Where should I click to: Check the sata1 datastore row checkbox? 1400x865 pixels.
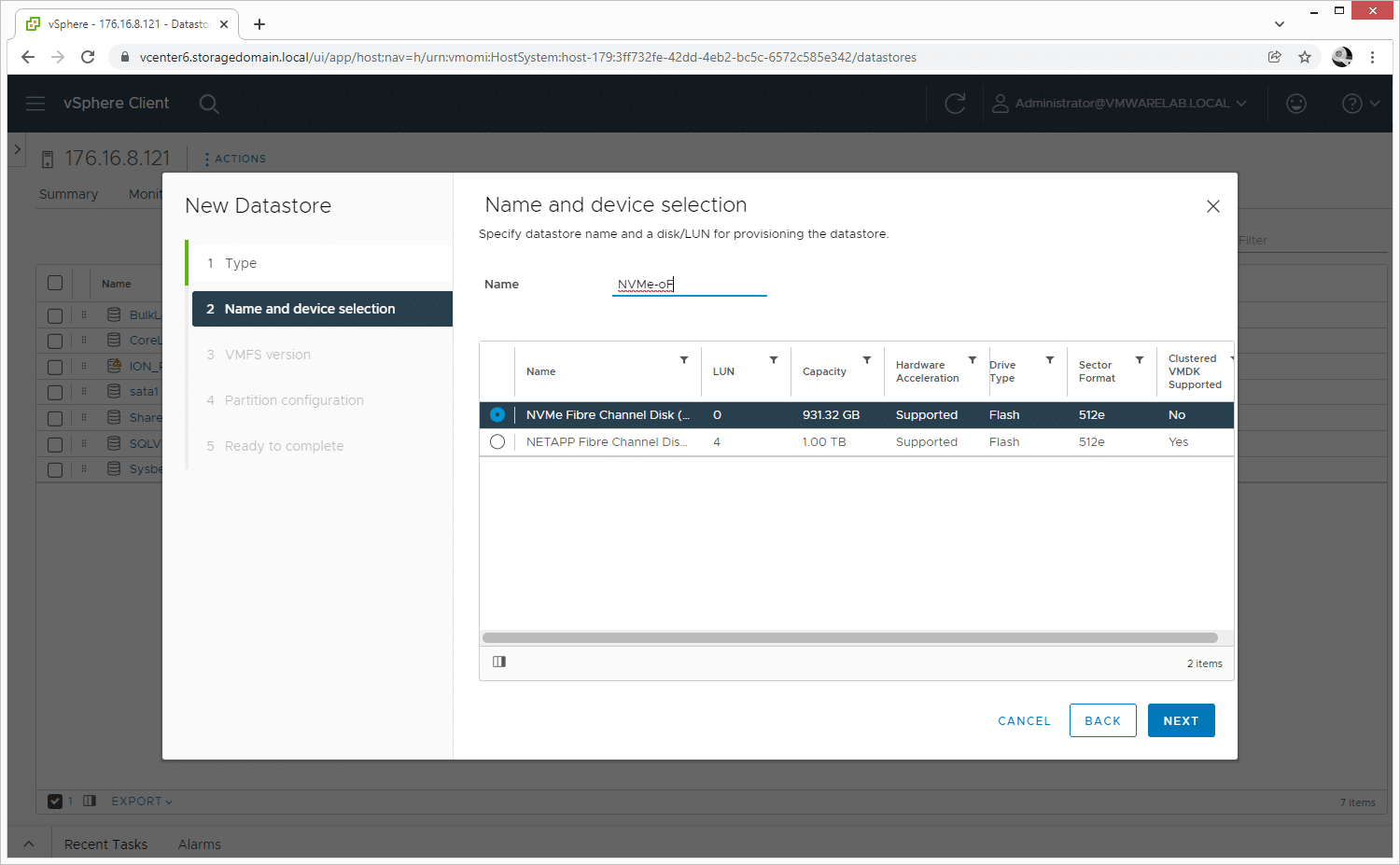(55, 392)
